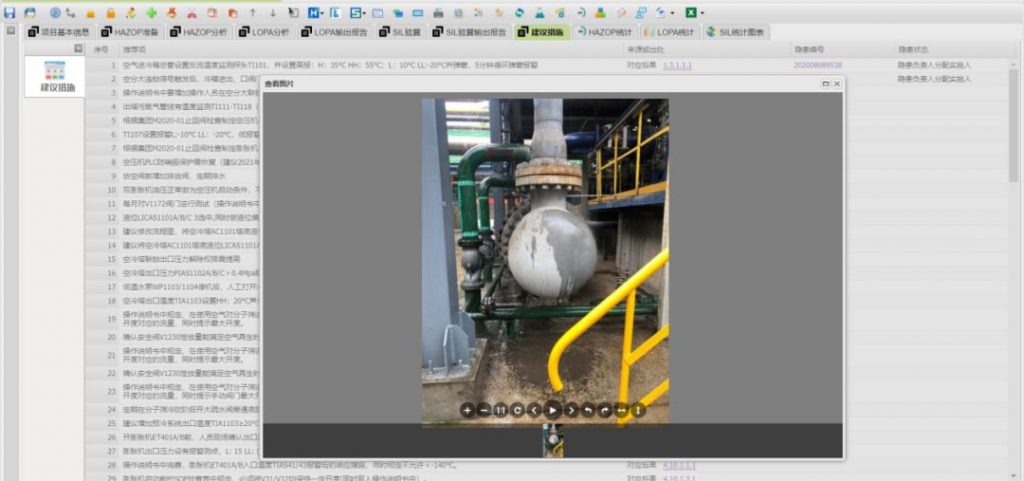The height and width of the screenshot is (481, 1024).
Task: Zoom in on the photo viewer image
Action: tap(467, 410)
